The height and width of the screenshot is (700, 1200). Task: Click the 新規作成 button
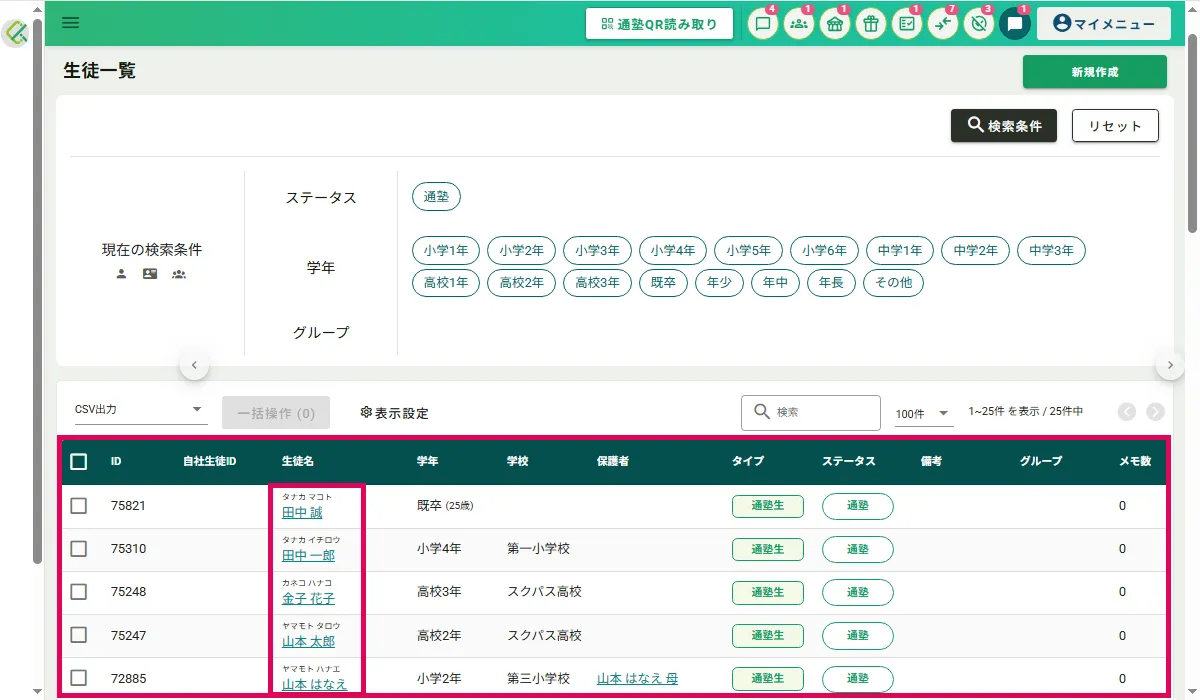(x=1095, y=72)
